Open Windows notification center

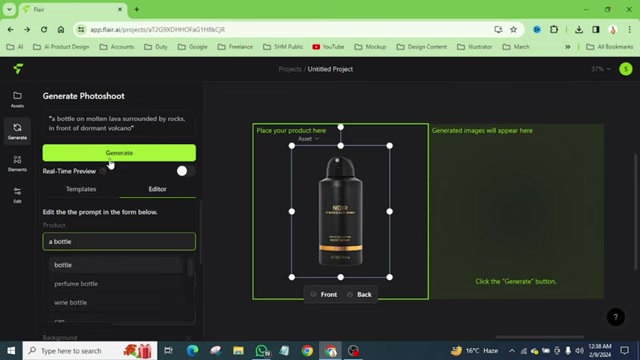point(624,351)
